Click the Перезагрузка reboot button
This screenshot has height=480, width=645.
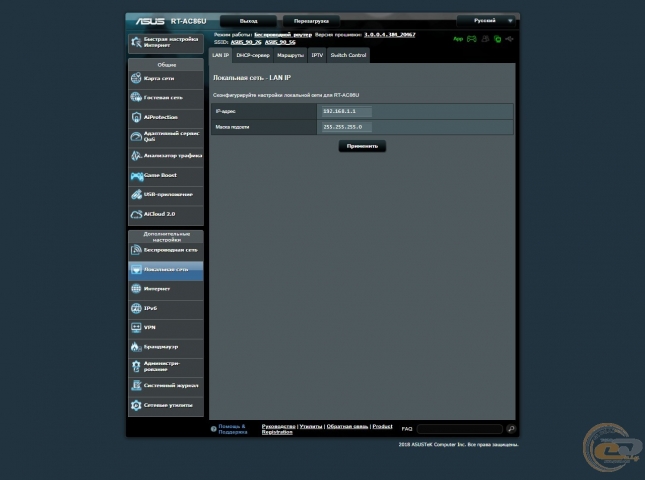[311, 21]
